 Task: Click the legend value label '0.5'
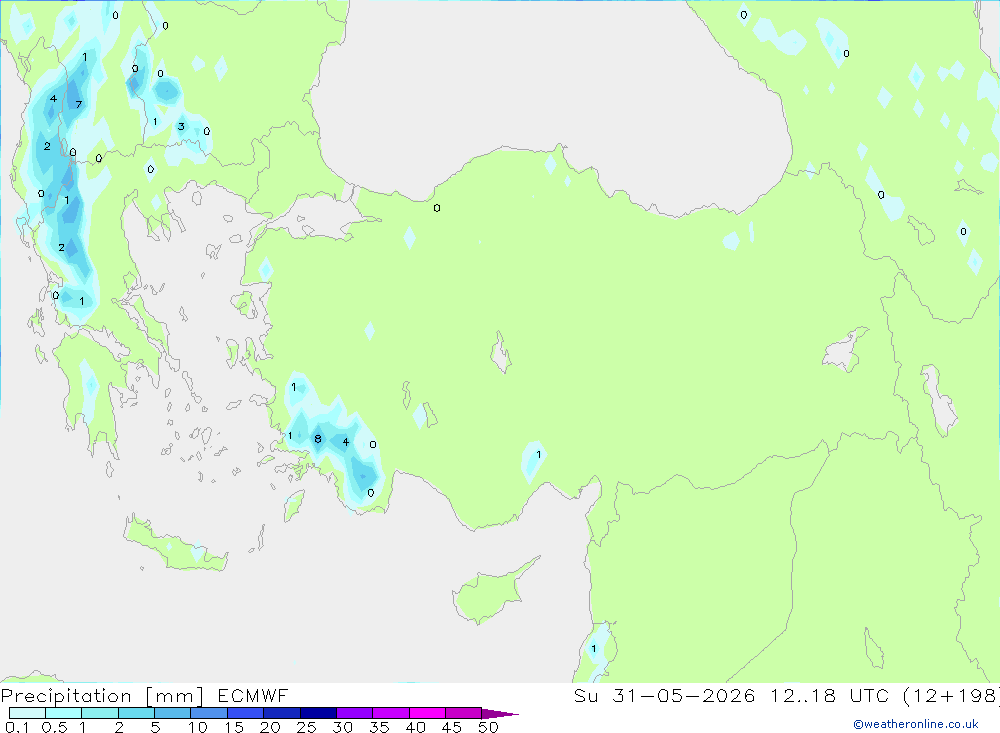54,727
